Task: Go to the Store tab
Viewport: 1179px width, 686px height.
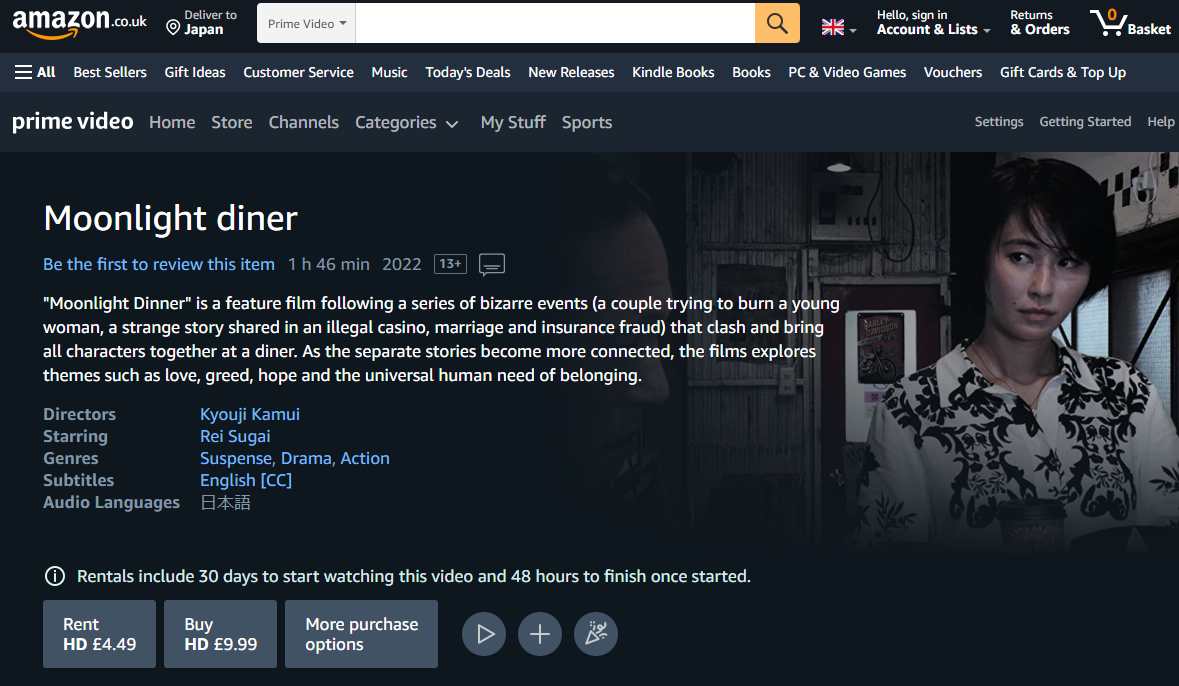Action: tap(232, 122)
